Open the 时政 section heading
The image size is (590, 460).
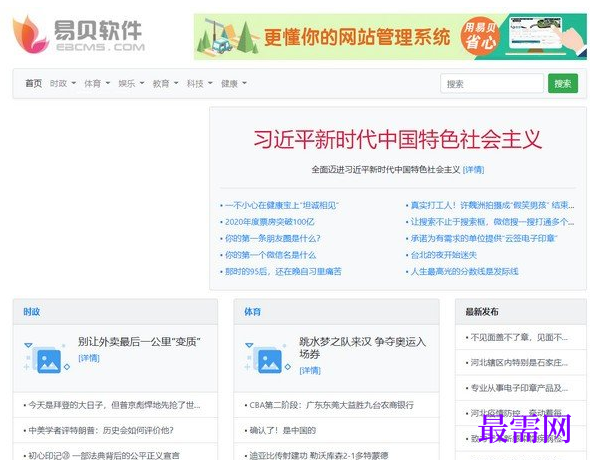pos(32,311)
